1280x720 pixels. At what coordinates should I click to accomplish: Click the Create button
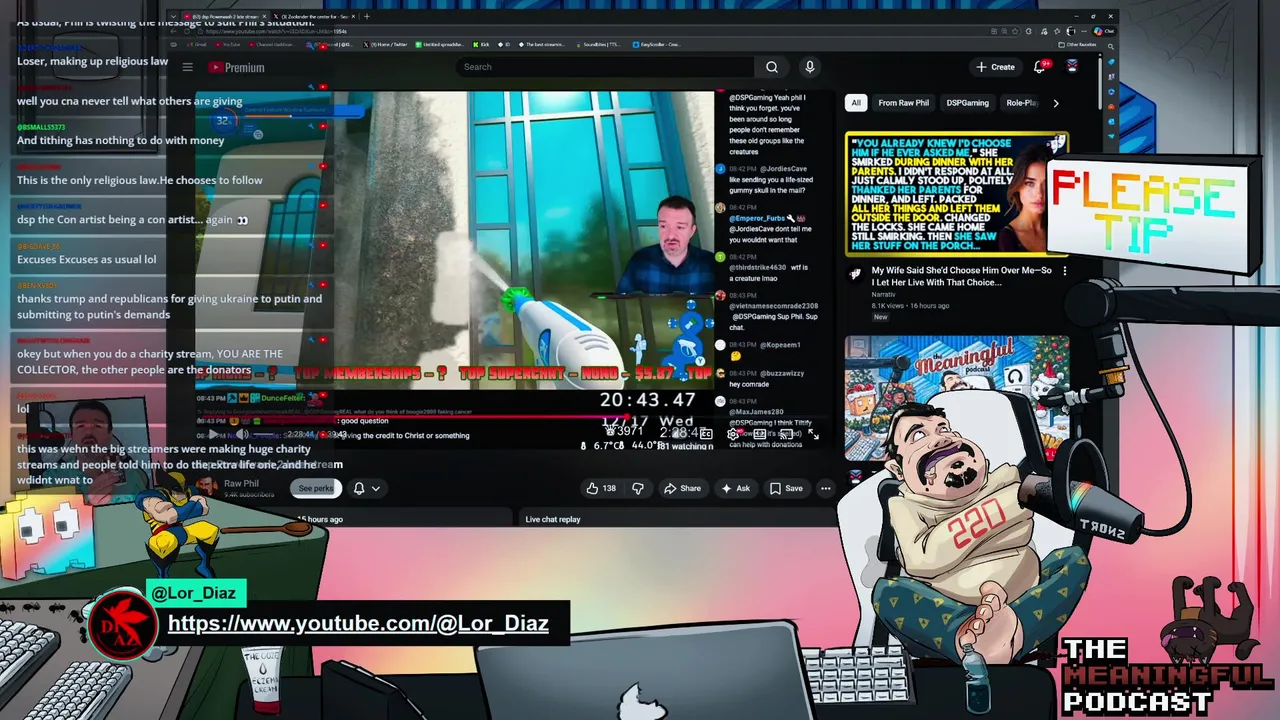pyautogui.click(x=995, y=67)
